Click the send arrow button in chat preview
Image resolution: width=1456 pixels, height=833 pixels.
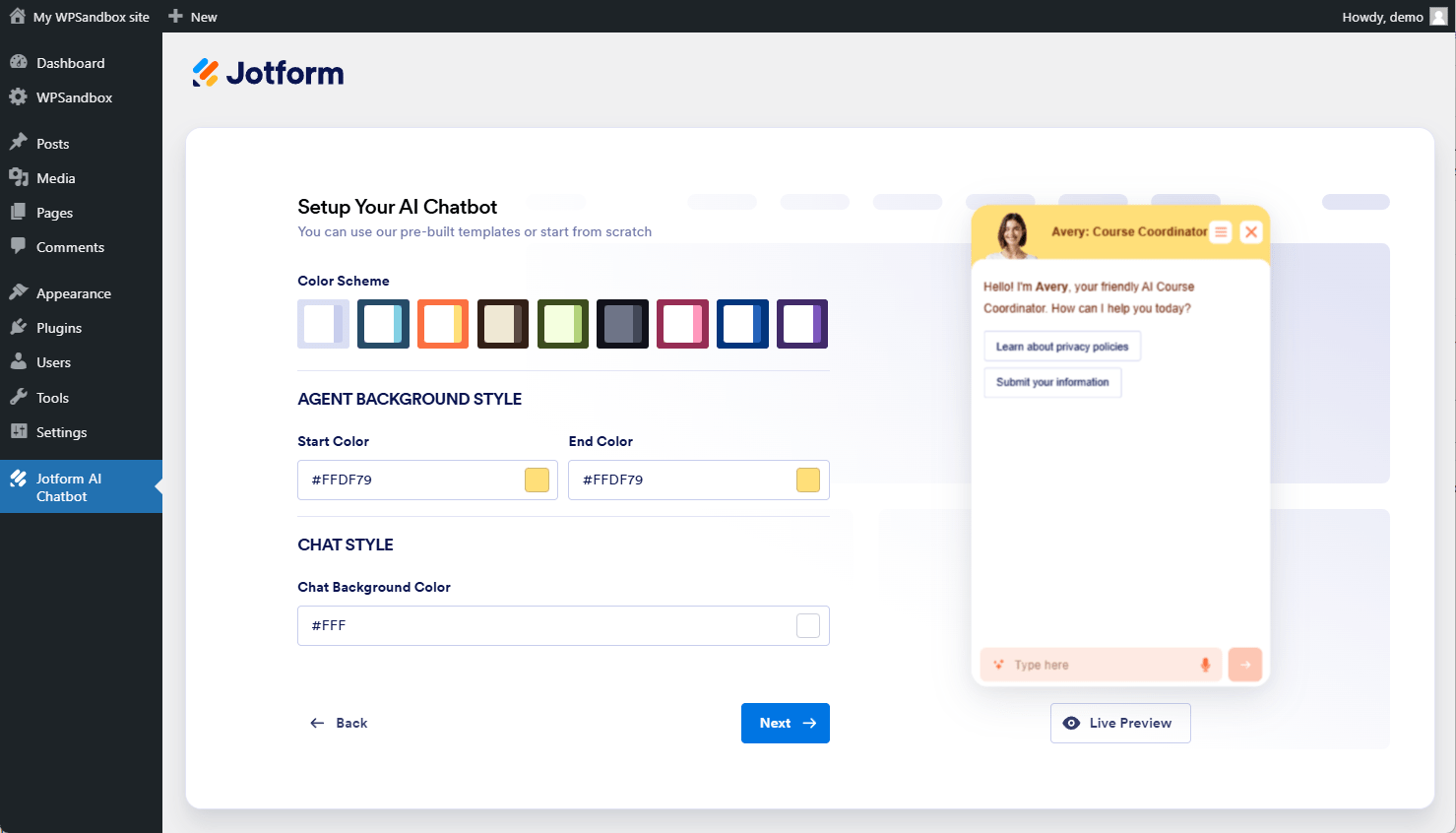tap(1245, 665)
